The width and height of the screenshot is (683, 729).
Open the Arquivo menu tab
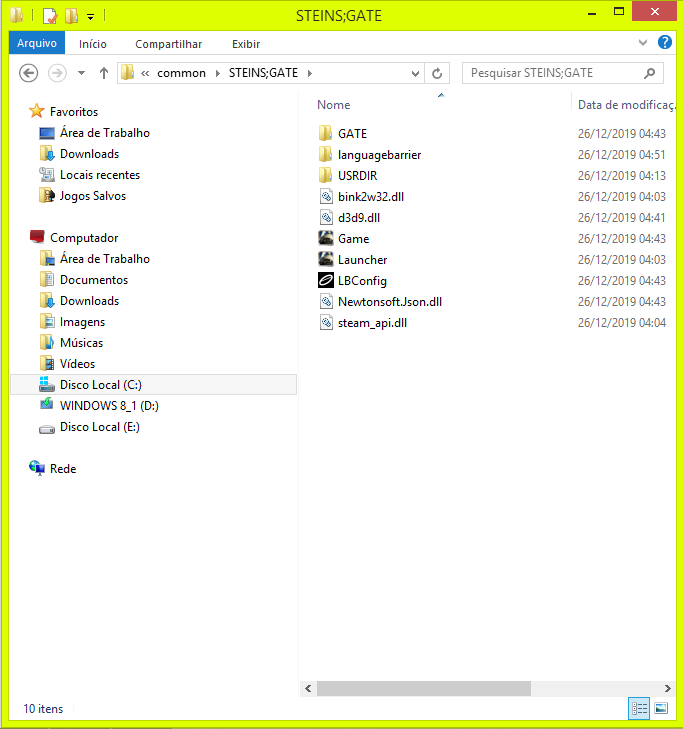37,43
